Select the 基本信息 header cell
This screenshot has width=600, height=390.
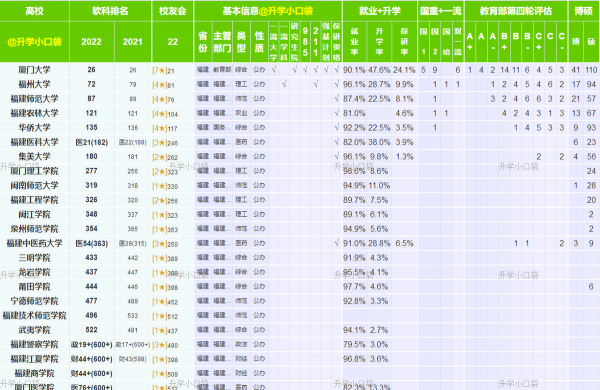(x=268, y=11)
